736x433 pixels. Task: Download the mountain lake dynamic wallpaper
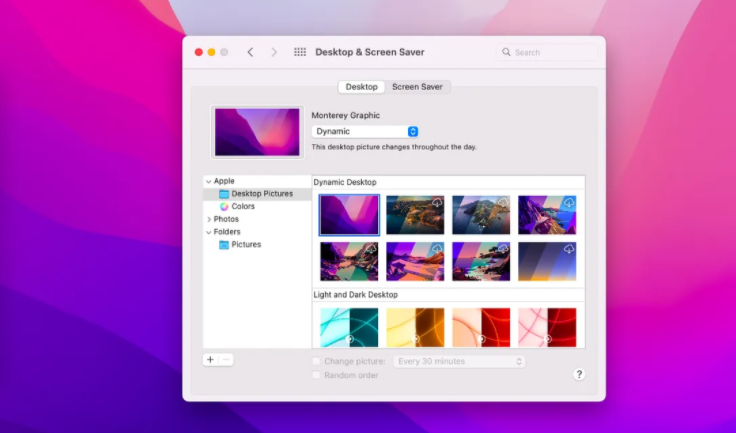point(371,249)
